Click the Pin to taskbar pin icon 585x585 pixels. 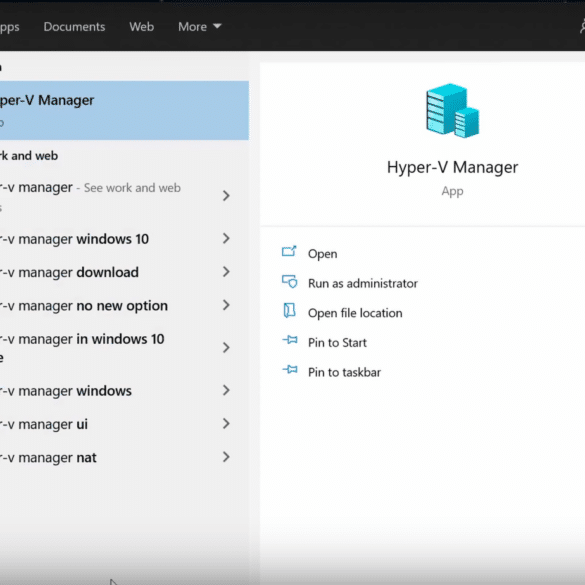(x=290, y=370)
